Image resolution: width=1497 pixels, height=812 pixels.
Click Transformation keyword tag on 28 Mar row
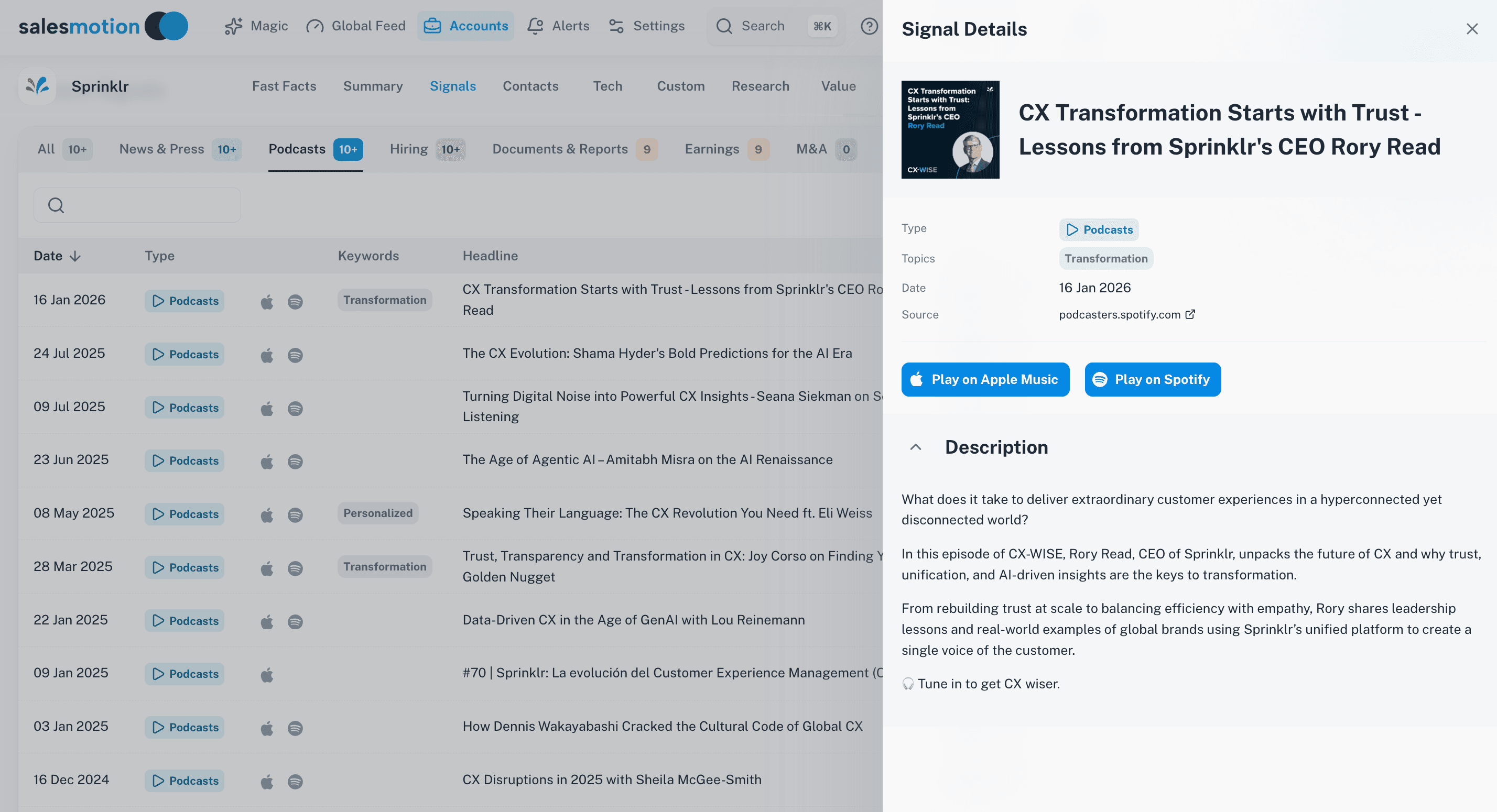[x=384, y=567]
